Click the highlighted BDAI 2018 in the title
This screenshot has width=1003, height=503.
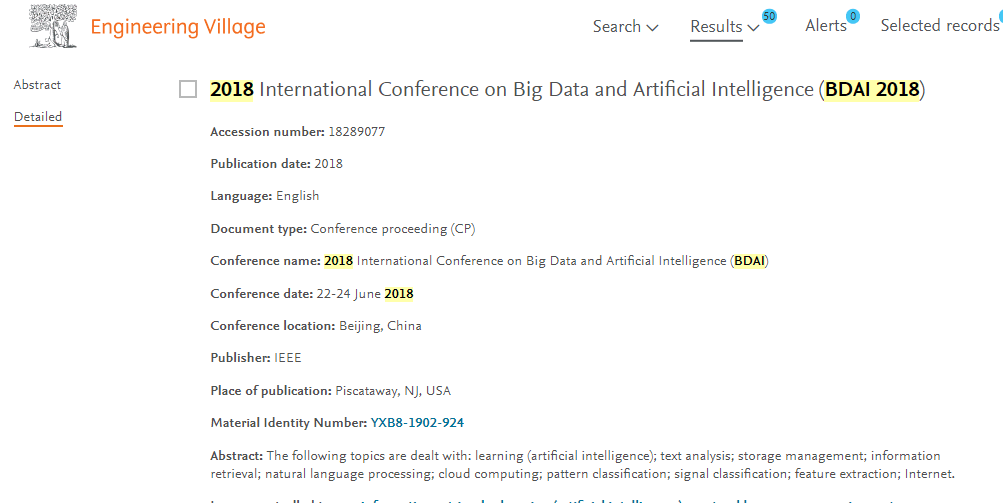tap(872, 90)
